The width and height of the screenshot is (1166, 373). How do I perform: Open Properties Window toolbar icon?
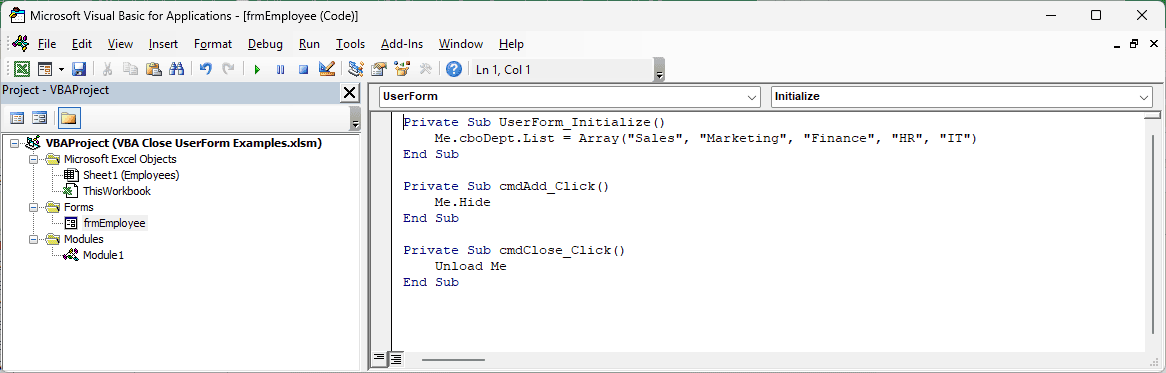pyautogui.click(x=379, y=69)
